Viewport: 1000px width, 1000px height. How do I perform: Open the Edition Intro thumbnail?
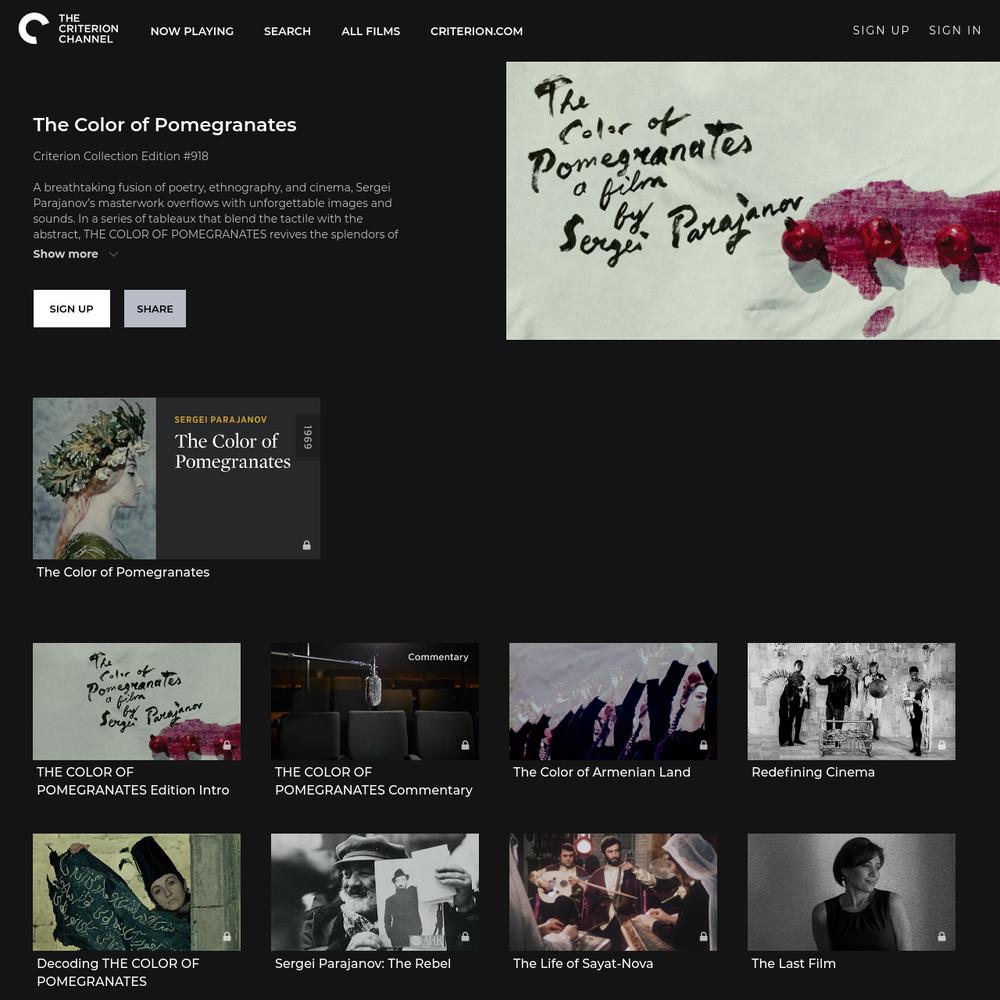click(x=137, y=702)
